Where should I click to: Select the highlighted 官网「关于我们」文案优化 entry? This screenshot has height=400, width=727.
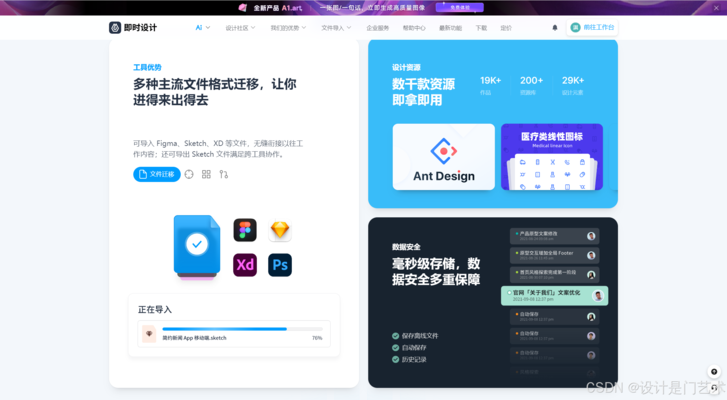555,296
